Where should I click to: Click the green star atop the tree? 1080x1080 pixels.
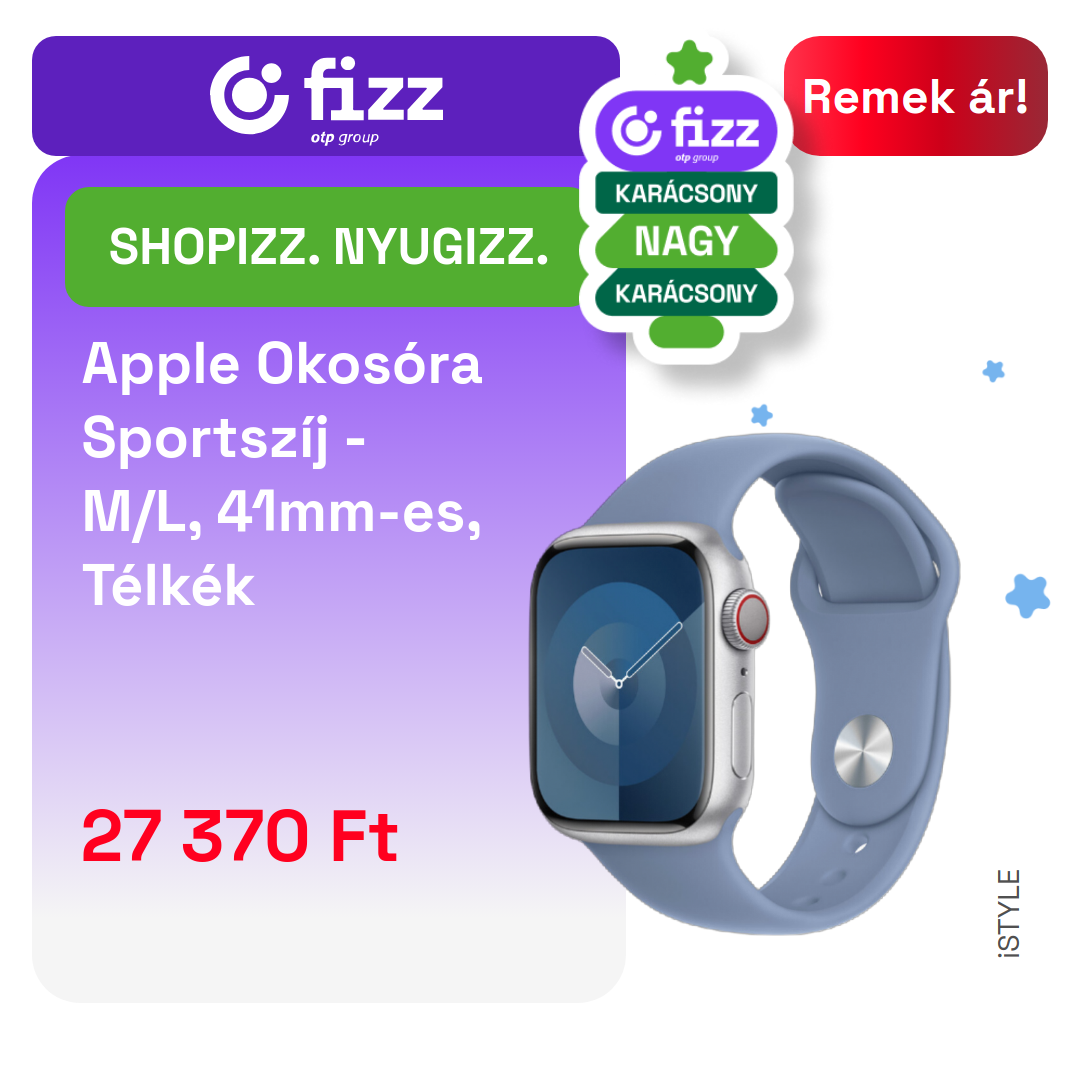coord(689,63)
